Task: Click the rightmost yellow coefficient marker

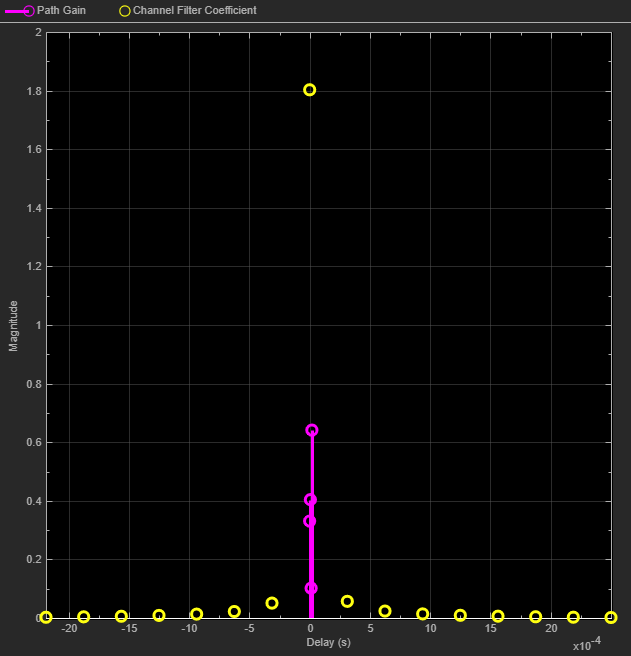Action: 610,617
